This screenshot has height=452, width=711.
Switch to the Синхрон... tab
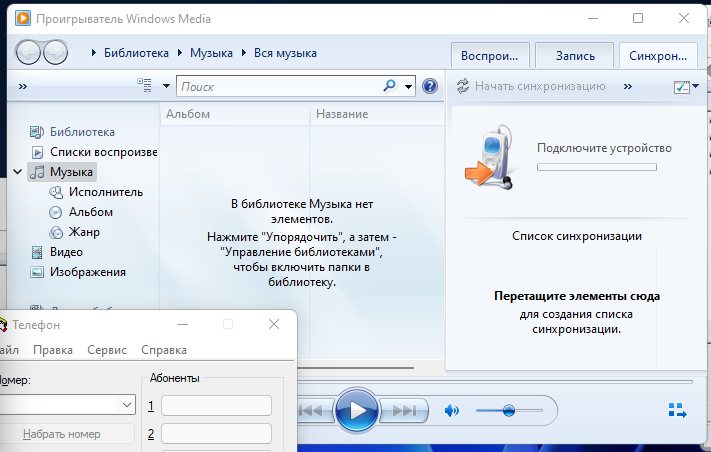658,56
